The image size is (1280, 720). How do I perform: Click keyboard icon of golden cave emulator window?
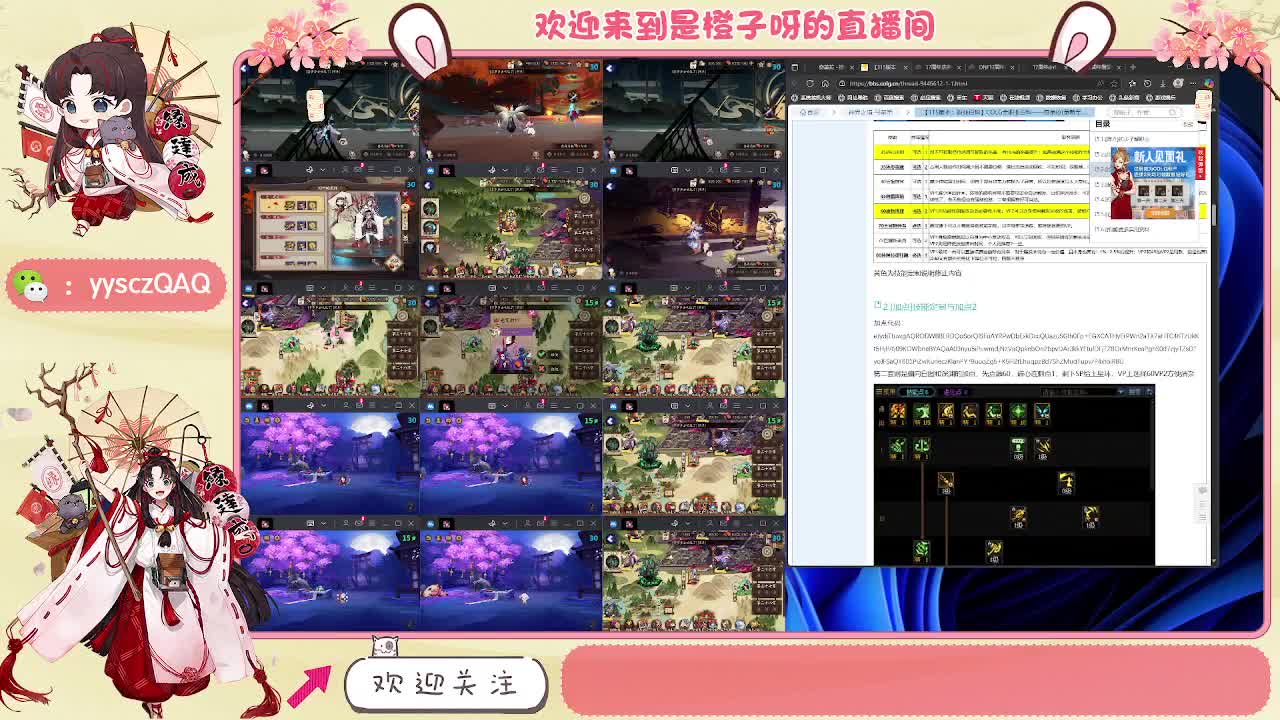[x=675, y=169]
